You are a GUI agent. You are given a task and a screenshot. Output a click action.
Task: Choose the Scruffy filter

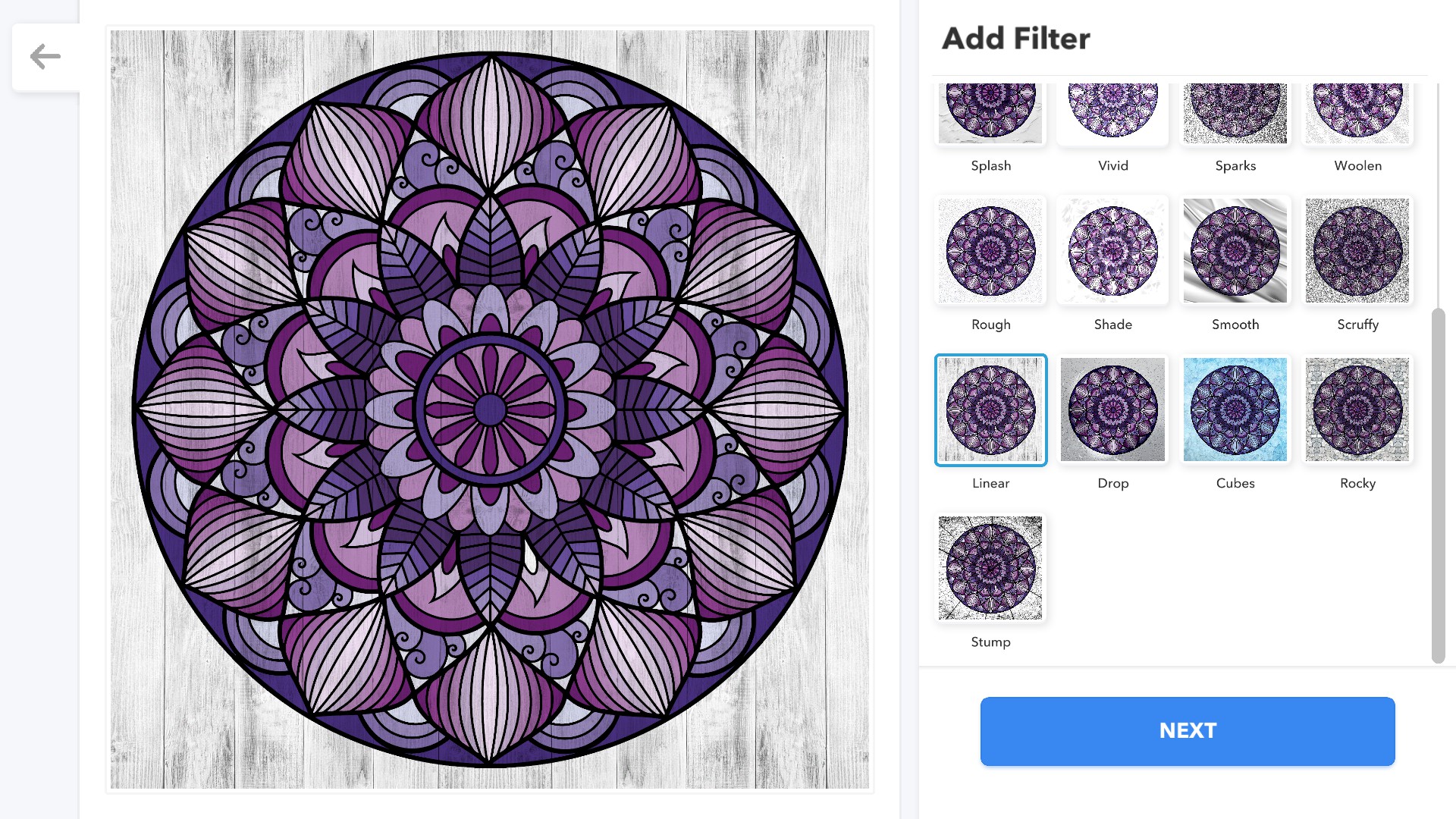(x=1357, y=251)
